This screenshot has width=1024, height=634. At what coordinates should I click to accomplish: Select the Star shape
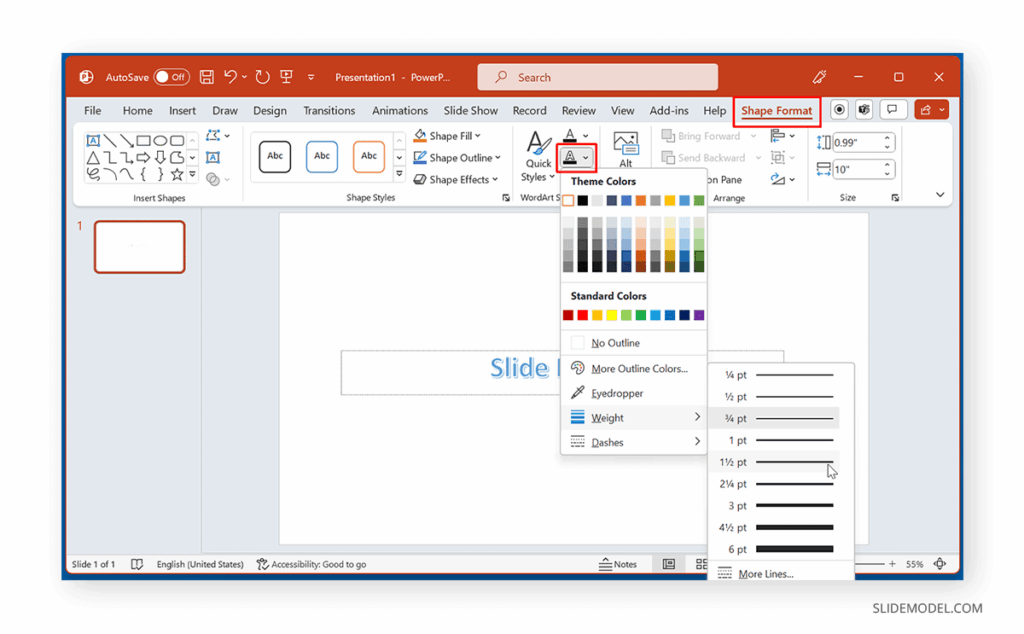pos(176,174)
